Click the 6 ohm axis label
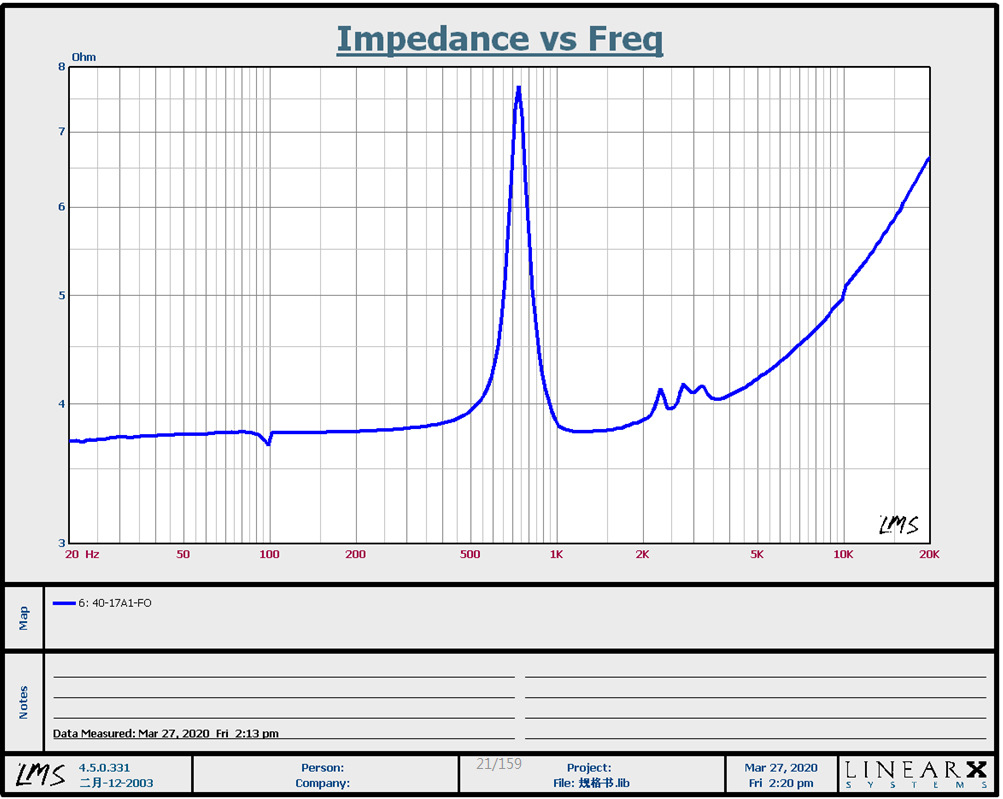The width and height of the screenshot is (1003, 799). tap(61, 207)
